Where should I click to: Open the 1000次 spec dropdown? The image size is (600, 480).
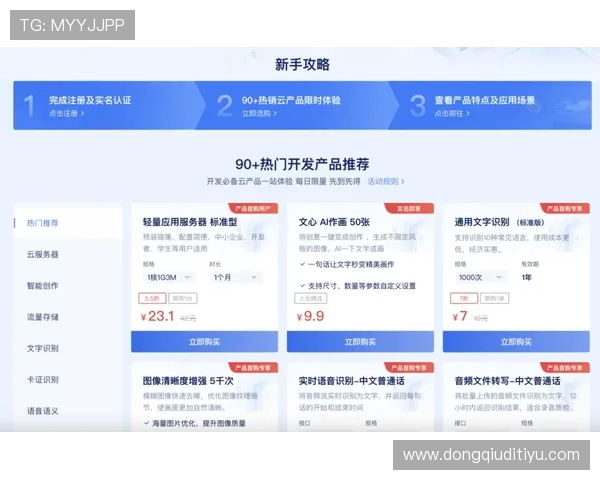click(x=481, y=277)
